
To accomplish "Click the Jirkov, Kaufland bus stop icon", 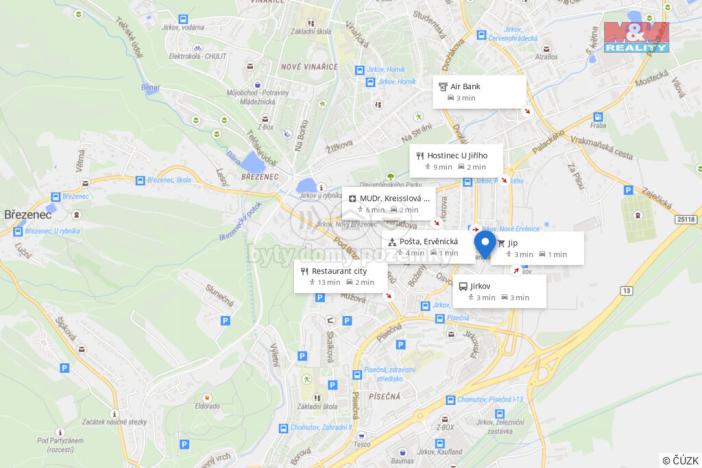I will click(440, 443).
